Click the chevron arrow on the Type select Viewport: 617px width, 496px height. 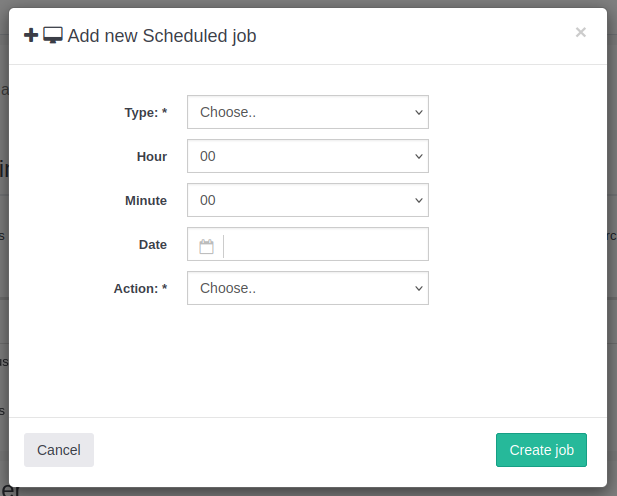coord(419,112)
